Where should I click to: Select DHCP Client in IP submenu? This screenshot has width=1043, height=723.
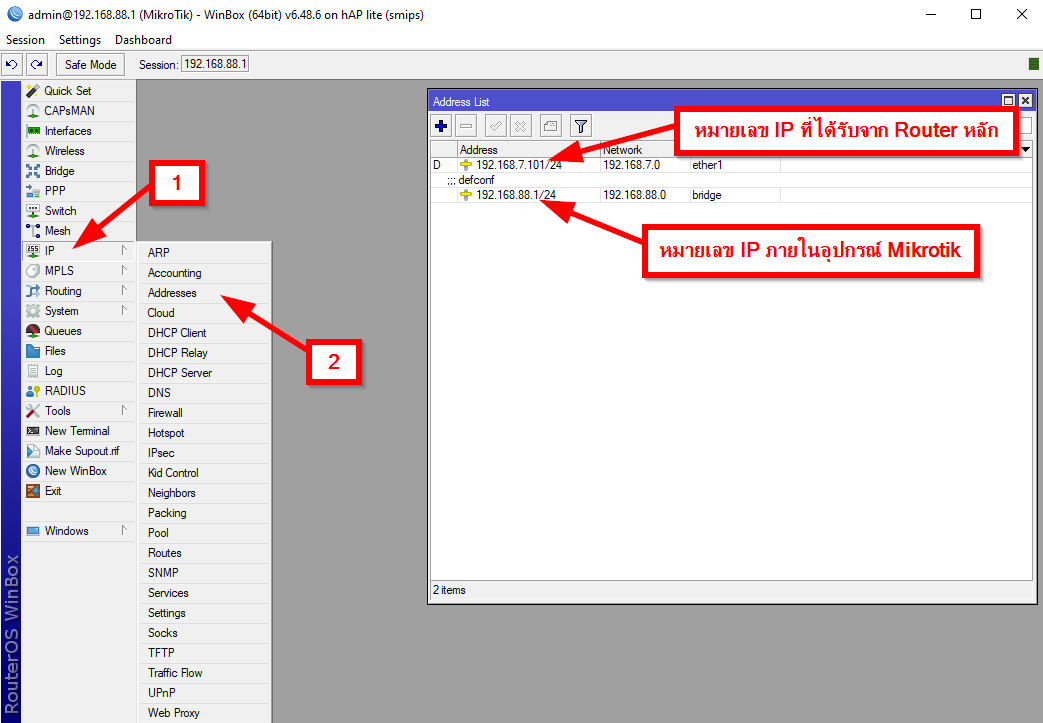(204, 333)
